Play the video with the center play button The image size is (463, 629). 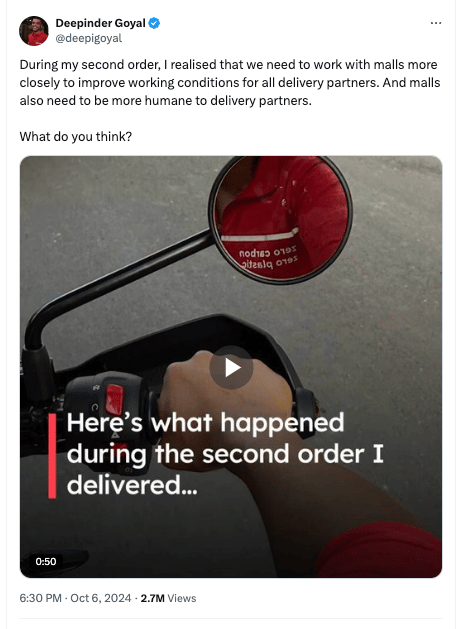click(232, 367)
